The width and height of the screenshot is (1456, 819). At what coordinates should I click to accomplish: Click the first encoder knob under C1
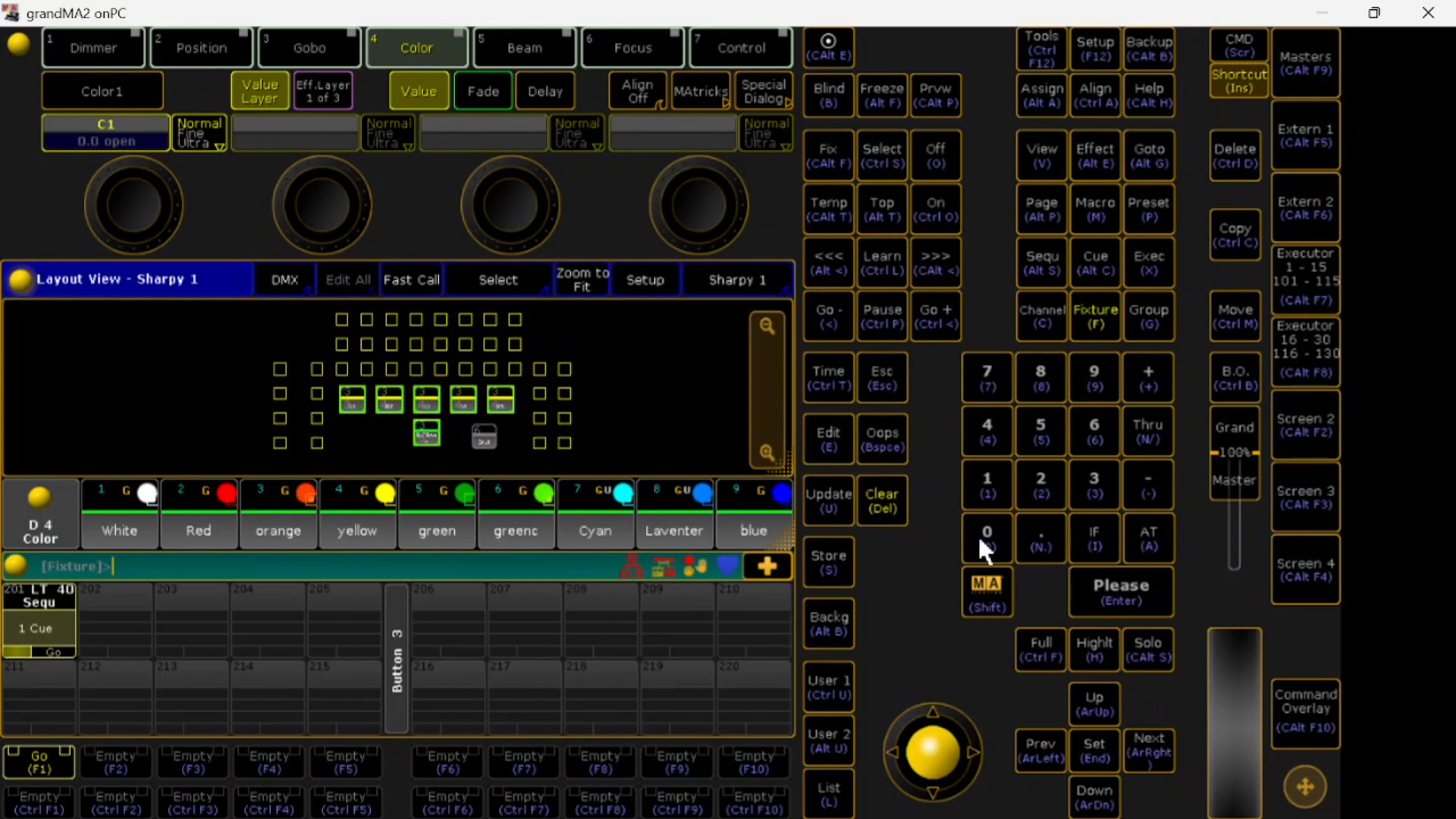(133, 205)
